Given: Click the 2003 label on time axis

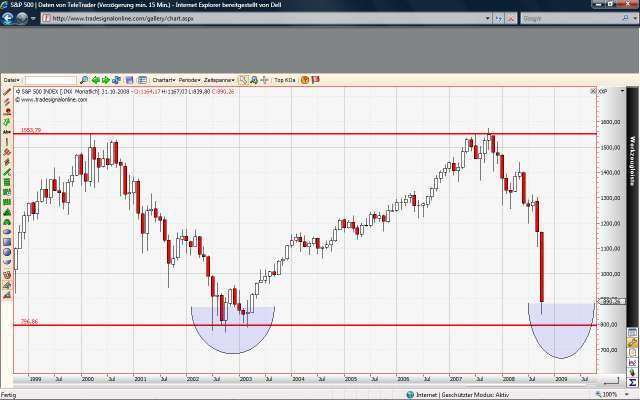Looking at the screenshot, I should point(246,379).
